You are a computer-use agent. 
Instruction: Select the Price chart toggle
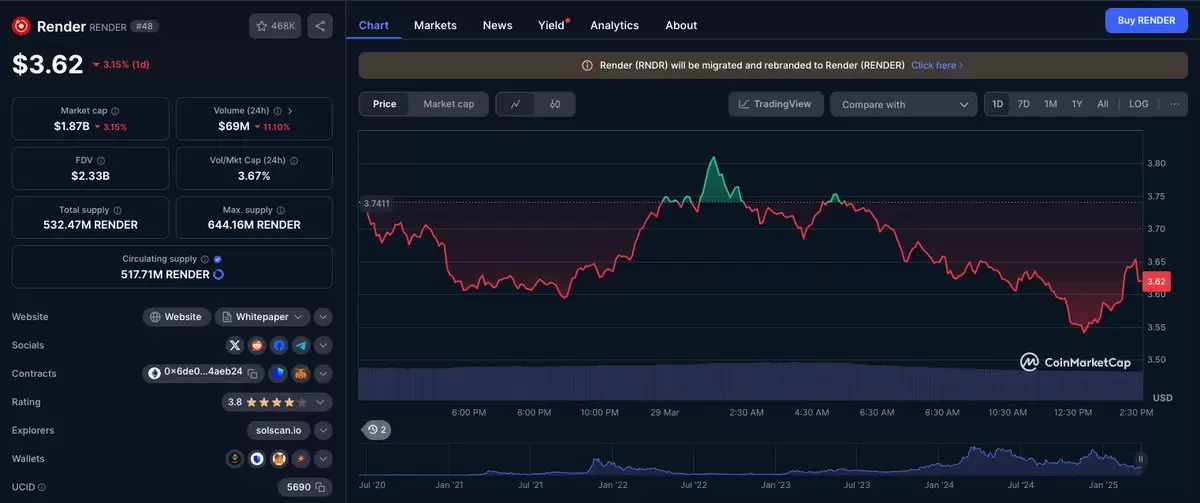(384, 104)
